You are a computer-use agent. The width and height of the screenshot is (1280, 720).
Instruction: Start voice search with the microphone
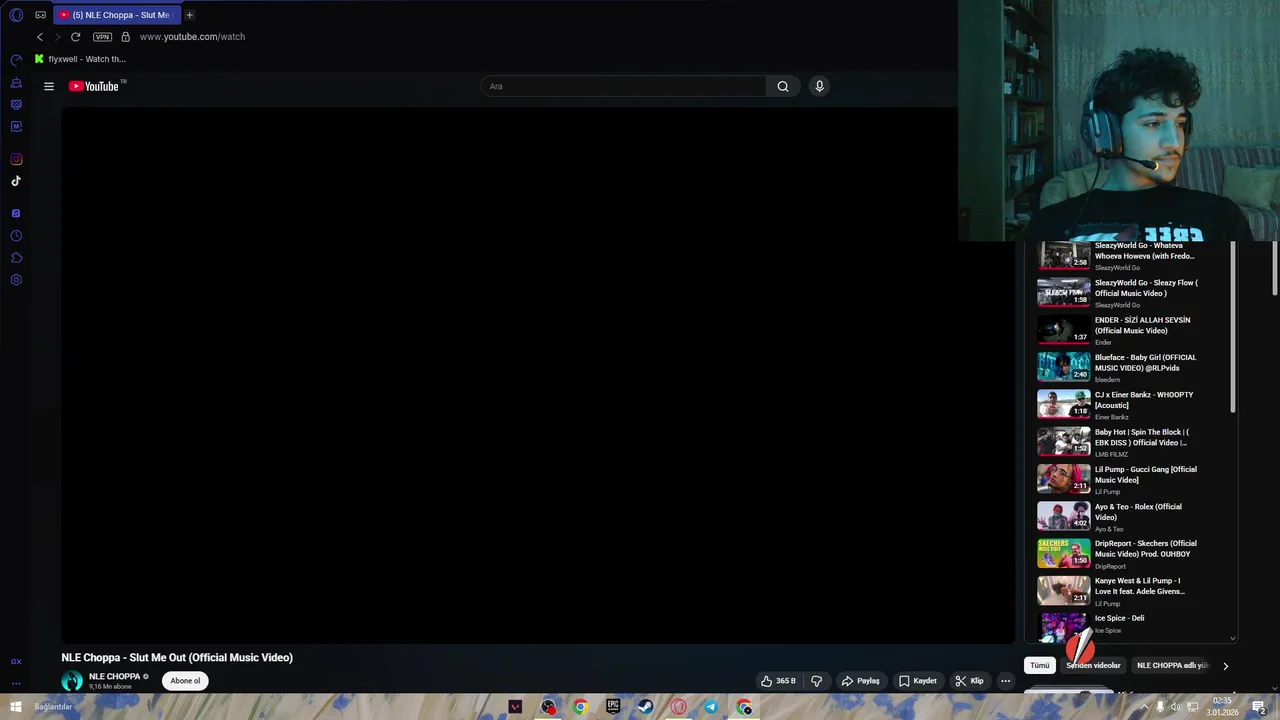819,86
